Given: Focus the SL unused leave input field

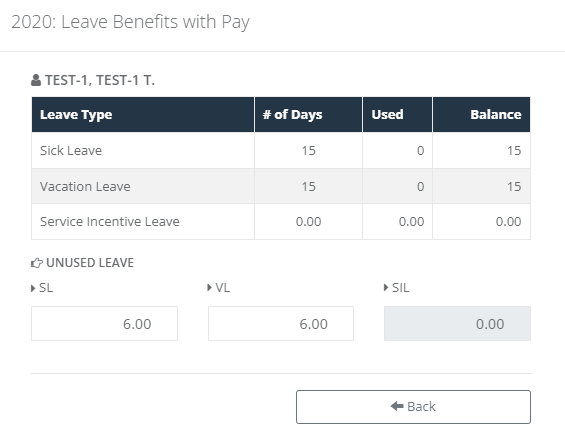Looking at the screenshot, I should [x=104, y=324].
